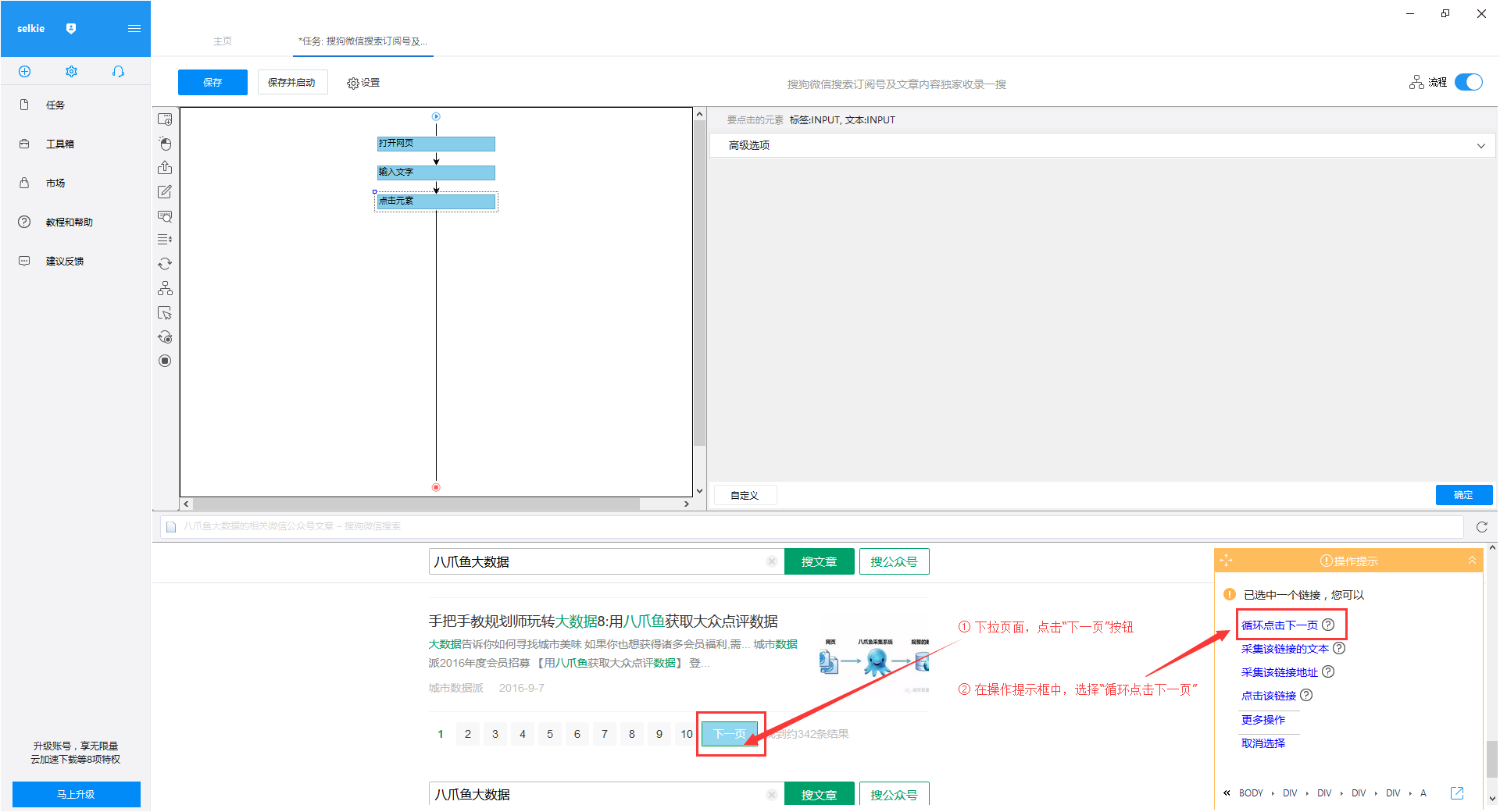The image size is (1500, 812).
Task: Collapse the 操作提示 panel
Action: pyautogui.click(x=1472, y=561)
